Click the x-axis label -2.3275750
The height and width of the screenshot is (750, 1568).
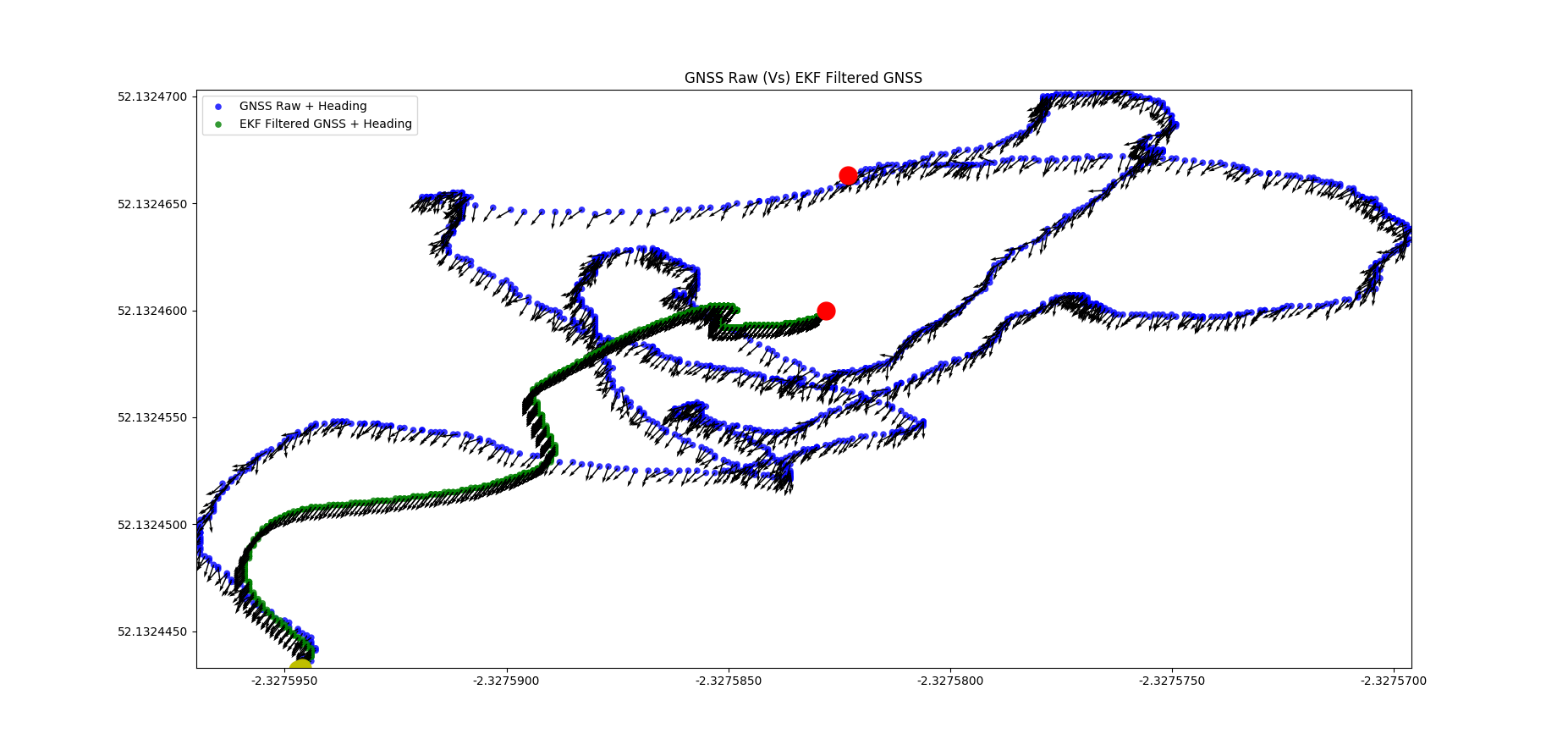point(1172,681)
